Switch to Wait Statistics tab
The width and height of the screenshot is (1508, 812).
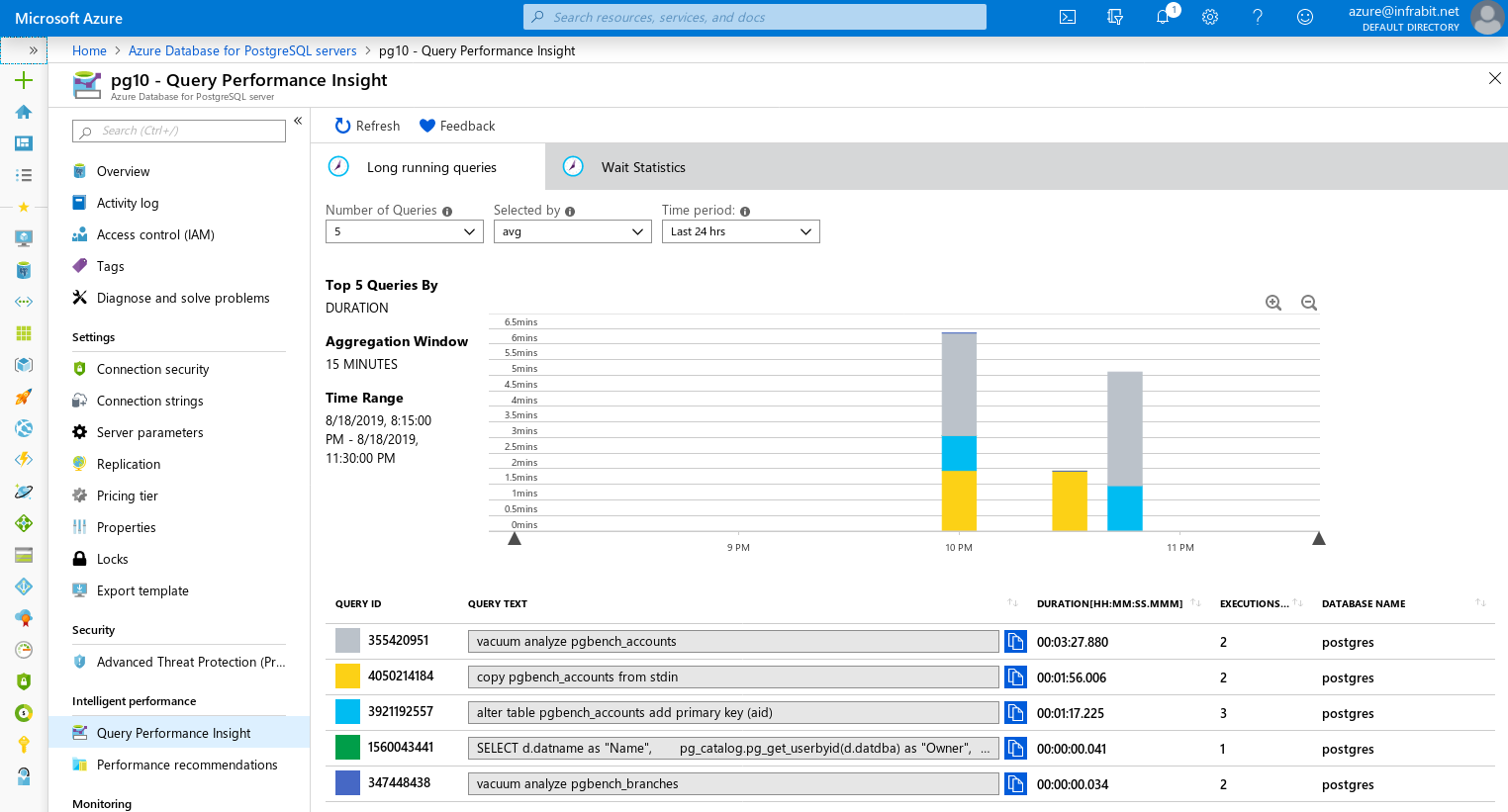(x=643, y=167)
